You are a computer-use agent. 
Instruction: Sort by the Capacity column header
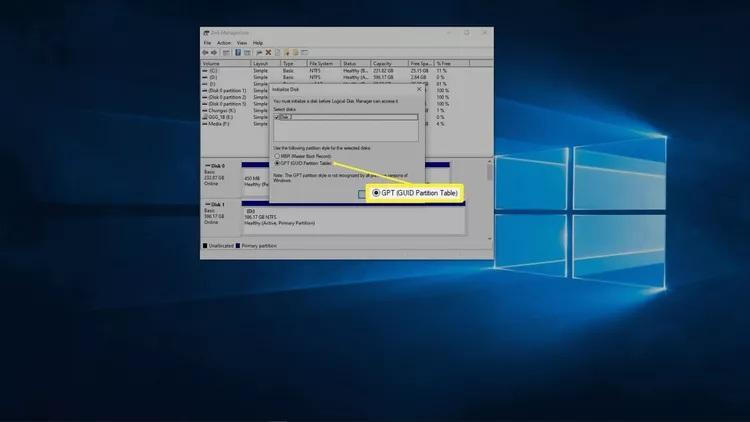pyautogui.click(x=382, y=63)
